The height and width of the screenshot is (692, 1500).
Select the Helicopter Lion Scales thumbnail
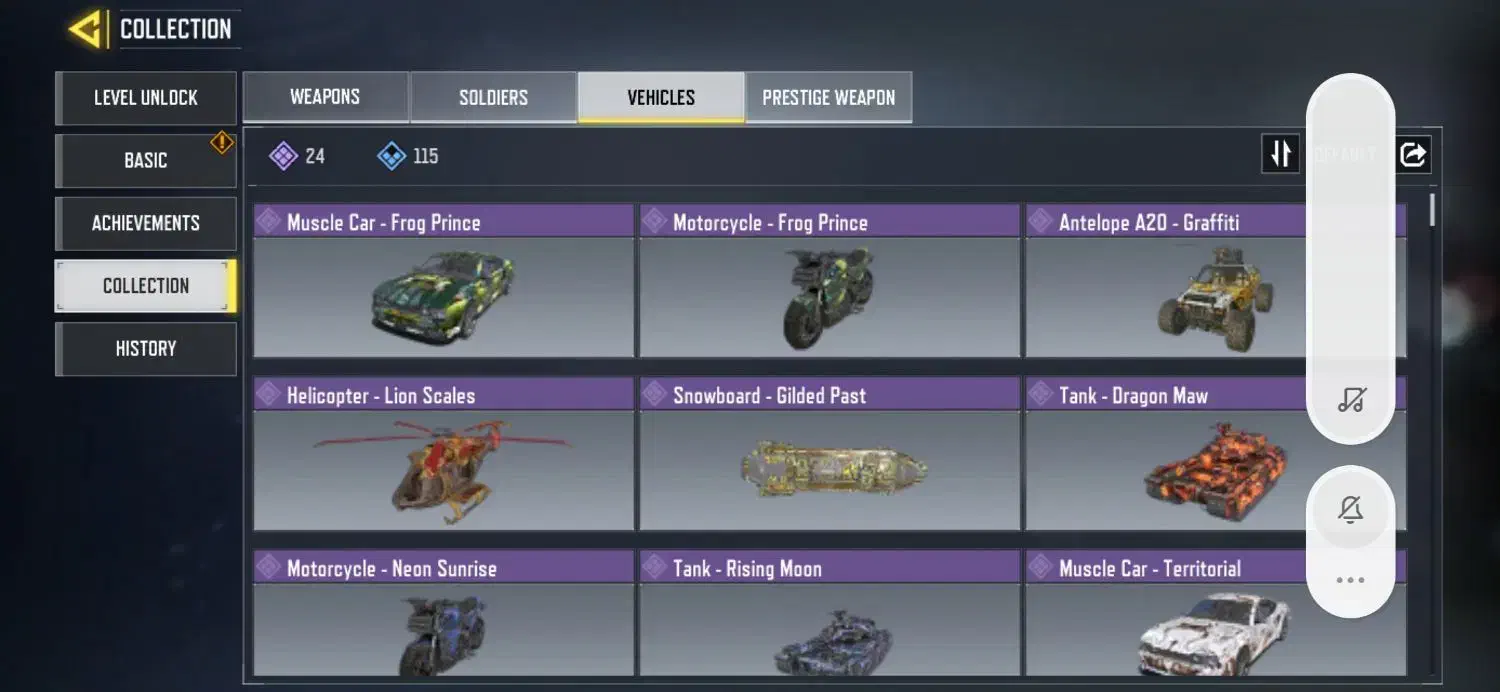point(443,470)
